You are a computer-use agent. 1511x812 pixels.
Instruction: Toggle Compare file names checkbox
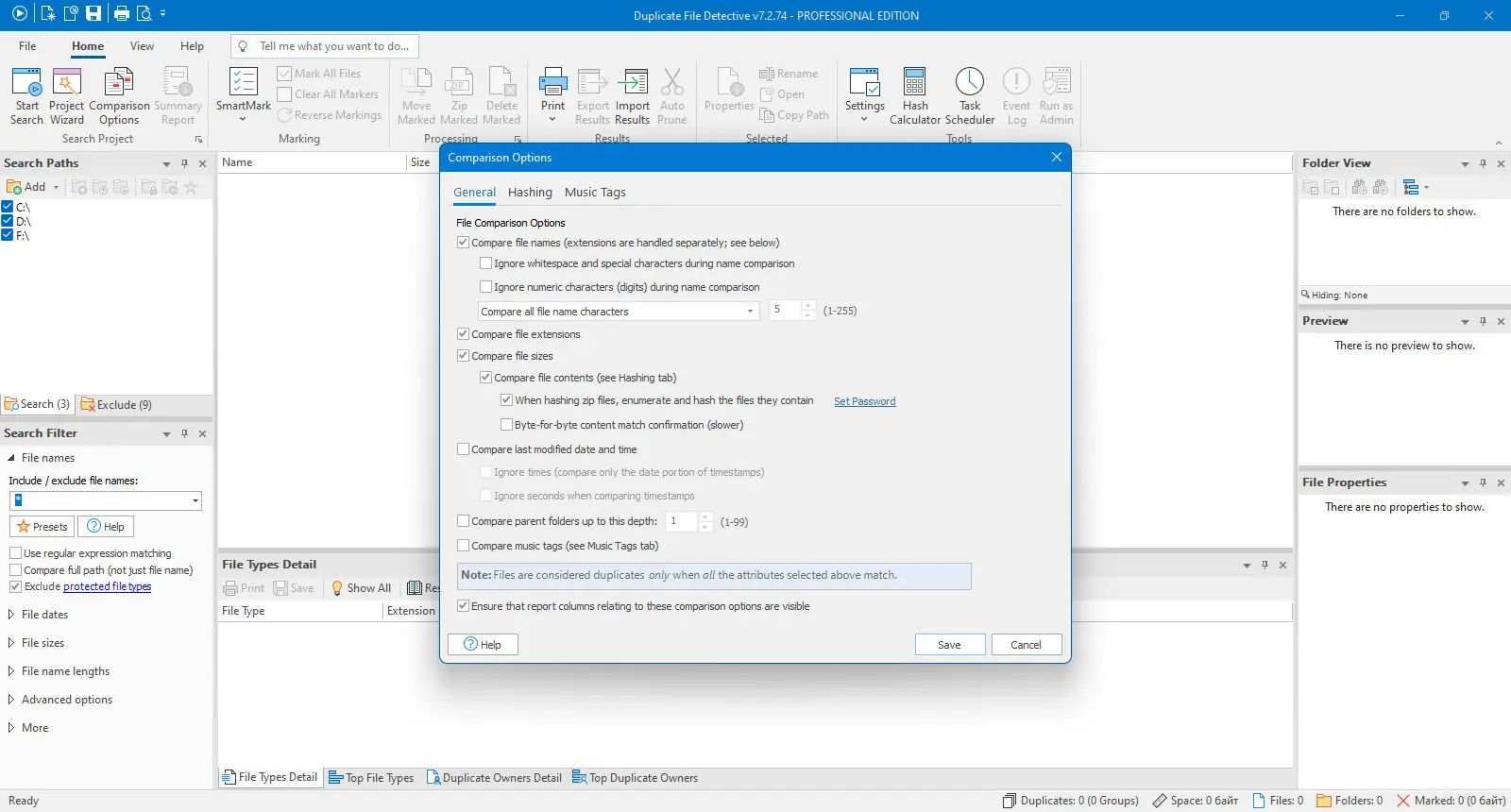point(463,243)
